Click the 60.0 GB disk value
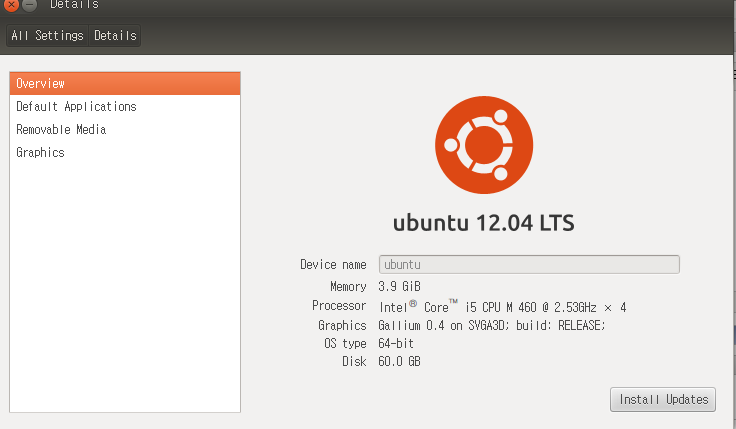Image resolution: width=736 pixels, height=429 pixels. (x=399, y=361)
